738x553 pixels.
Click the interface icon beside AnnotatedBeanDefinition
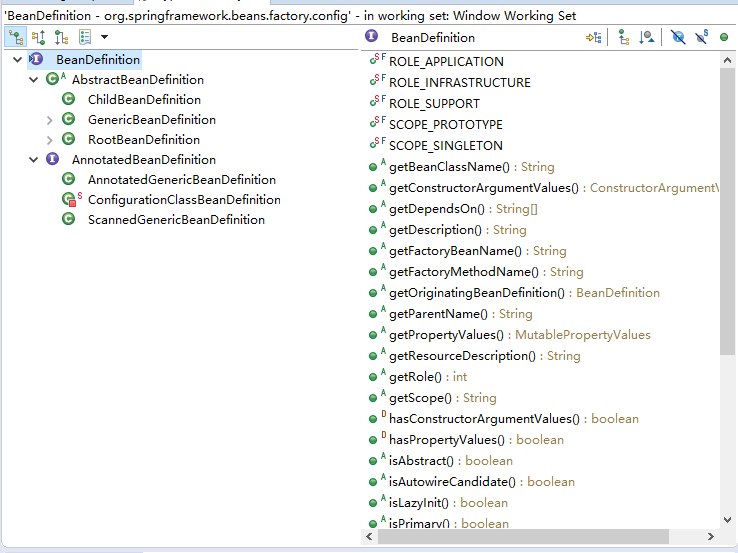[52, 159]
